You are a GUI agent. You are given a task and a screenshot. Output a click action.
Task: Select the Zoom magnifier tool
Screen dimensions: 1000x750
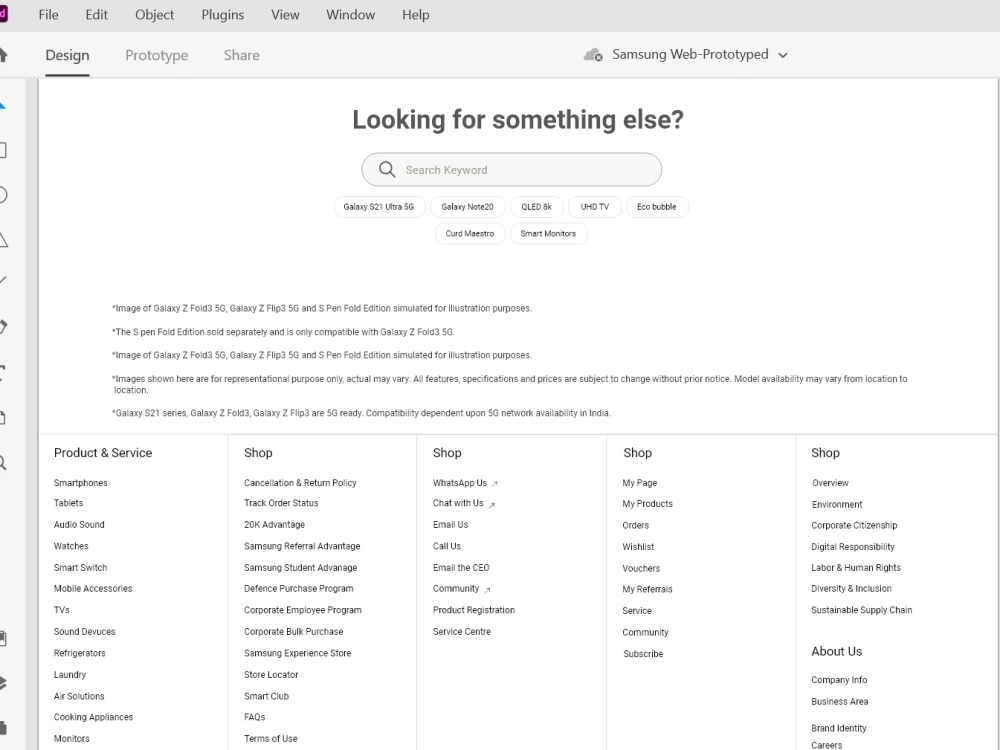(x=3, y=463)
